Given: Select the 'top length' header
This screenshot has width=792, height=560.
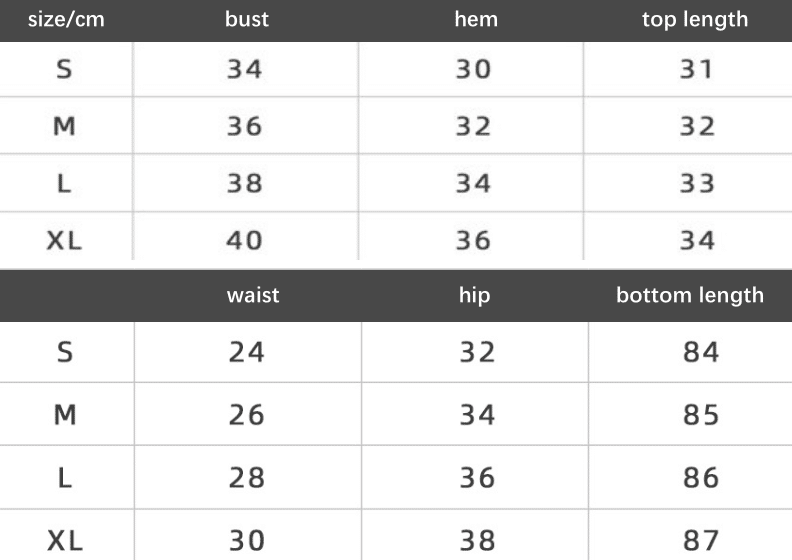Looking at the screenshot, I should tap(695, 20).
